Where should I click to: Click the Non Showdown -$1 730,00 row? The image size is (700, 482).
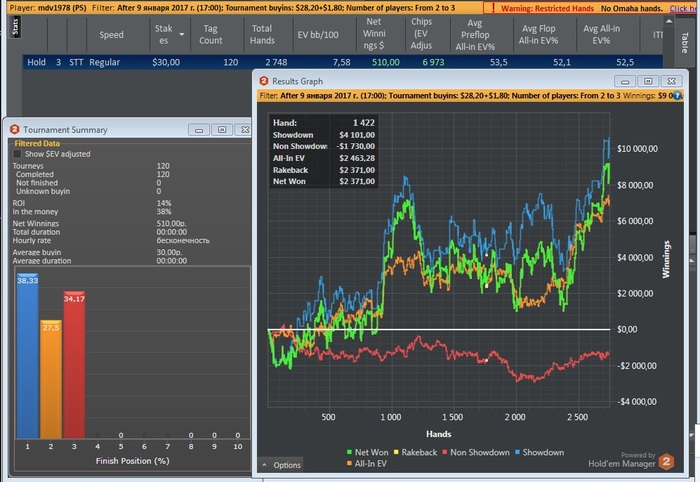(324, 146)
